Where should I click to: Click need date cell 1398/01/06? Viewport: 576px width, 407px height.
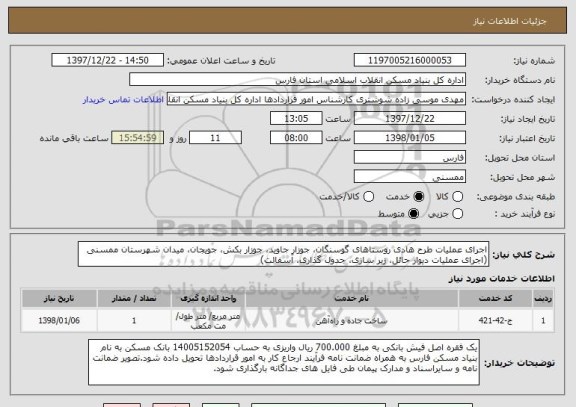pos(59,321)
